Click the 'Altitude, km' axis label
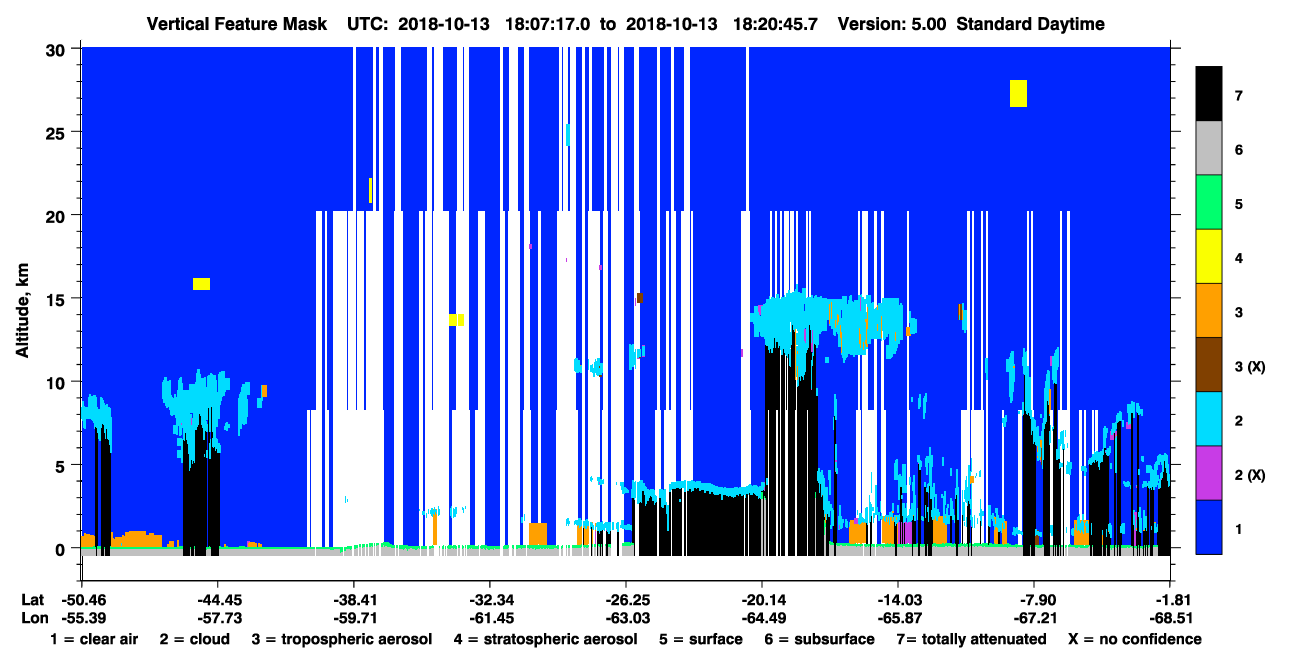This screenshot has width=1300, height=667. pyautogui.click(x=22, y=311)
